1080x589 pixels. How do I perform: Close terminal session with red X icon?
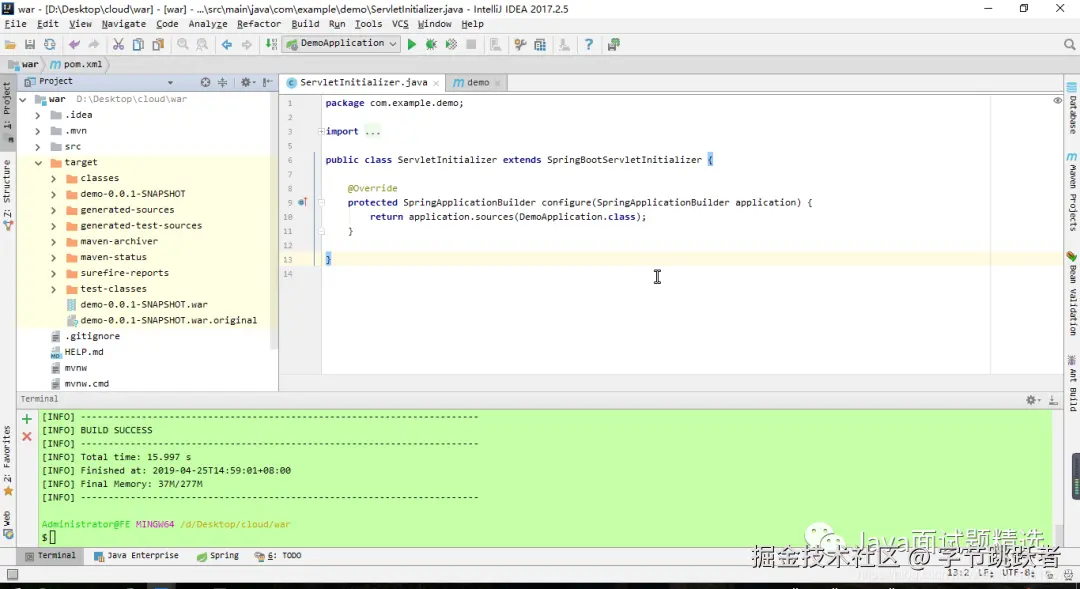coord(27,437)
